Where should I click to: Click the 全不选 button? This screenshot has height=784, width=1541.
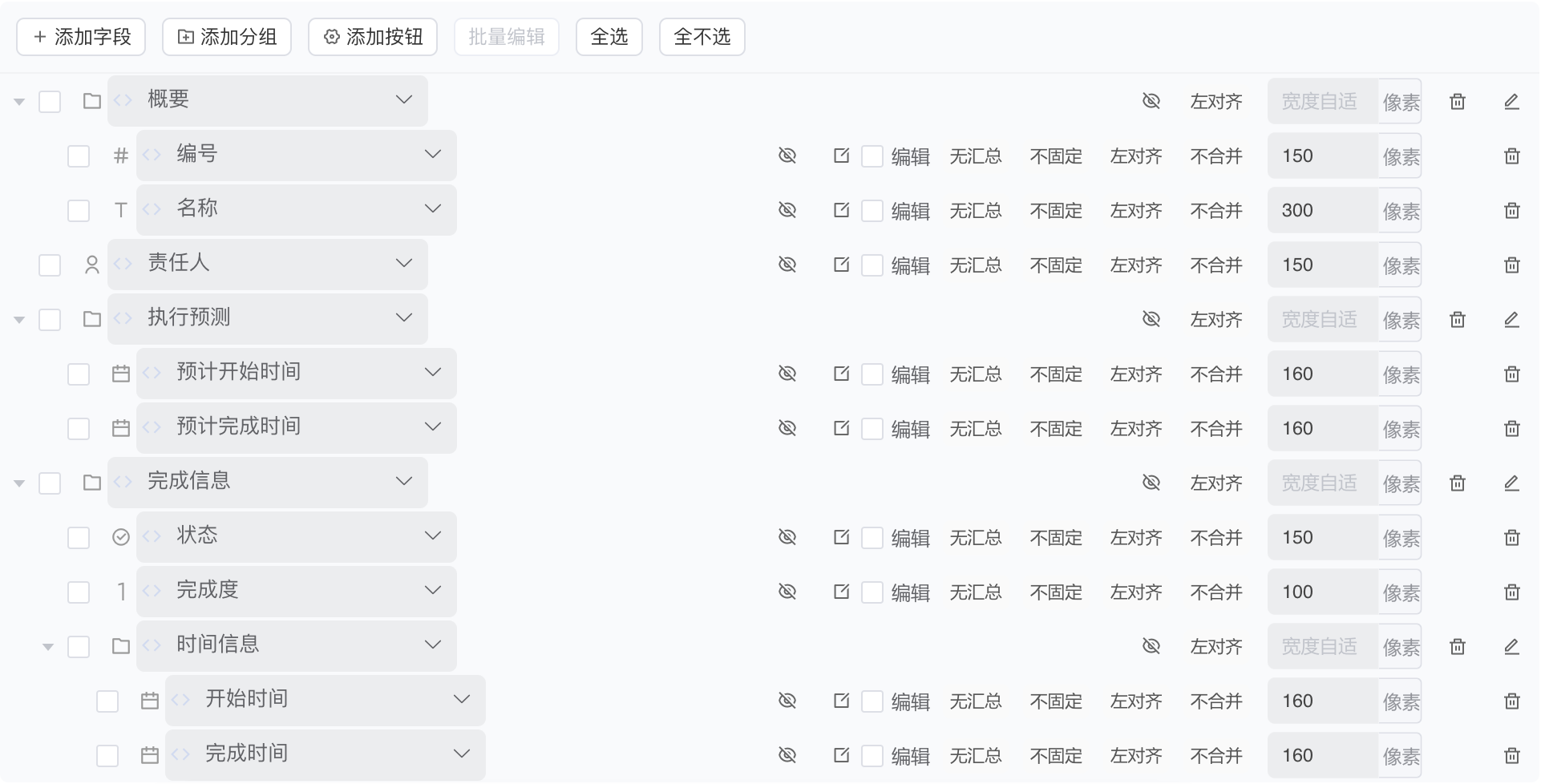pyautogui.click(x=702, y=36)
